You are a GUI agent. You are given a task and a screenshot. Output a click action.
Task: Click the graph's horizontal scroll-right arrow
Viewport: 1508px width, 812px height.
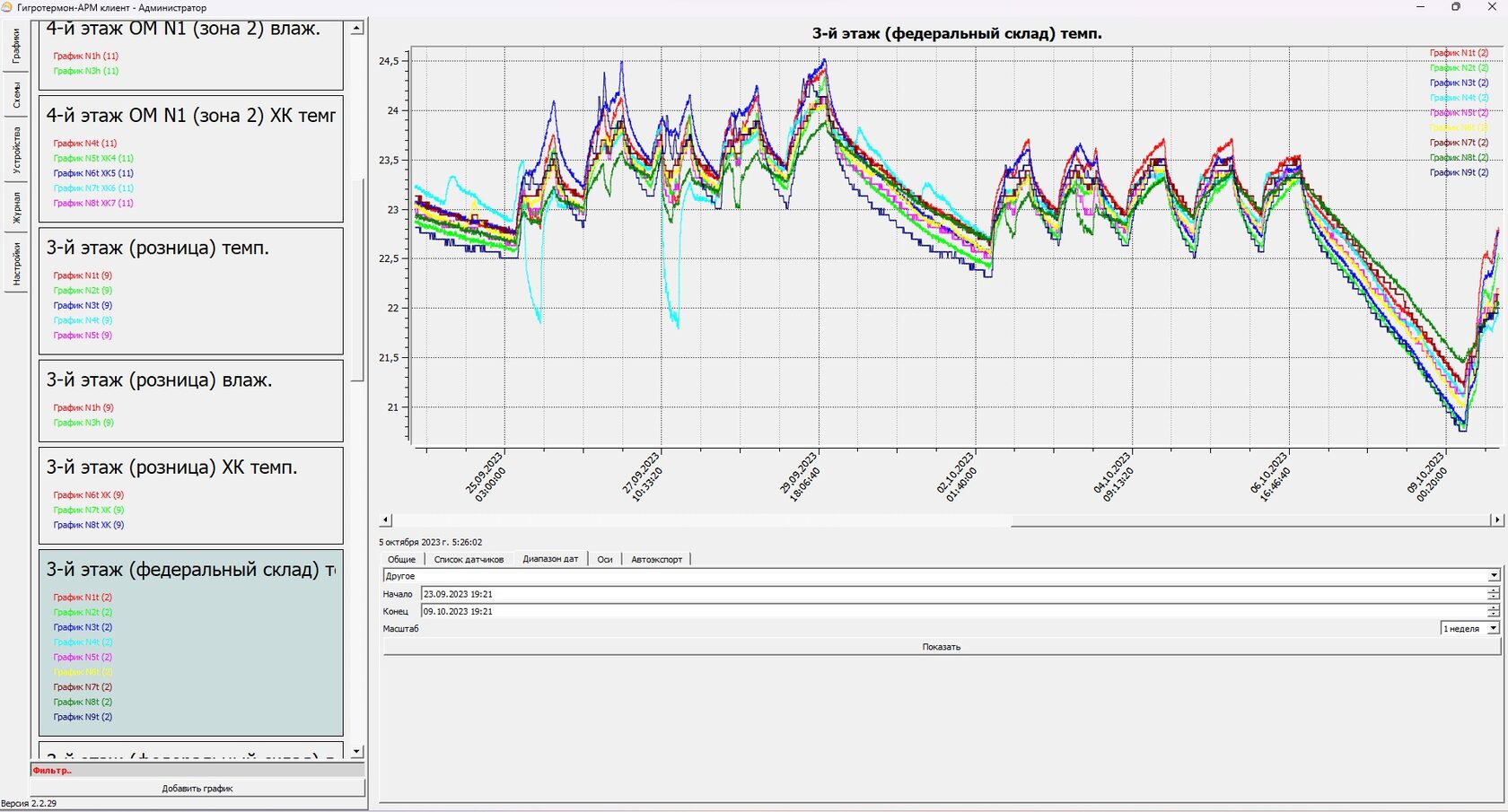click(x=1496, y=520)
